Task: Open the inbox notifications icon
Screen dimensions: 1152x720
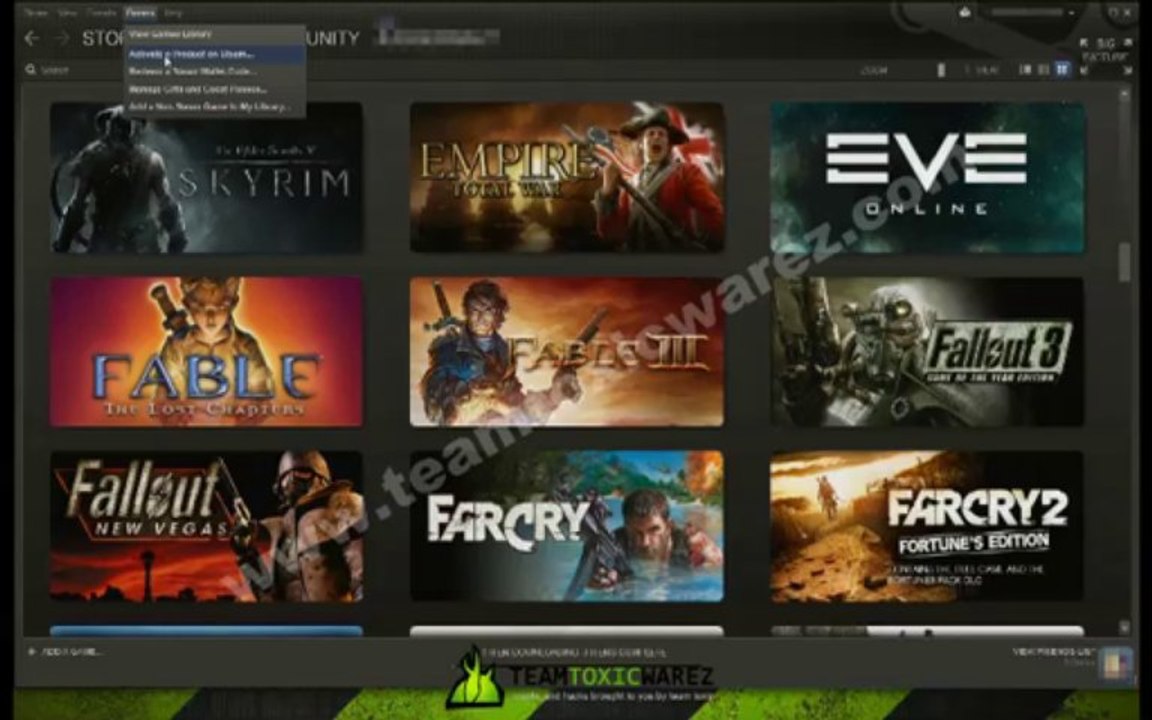Action: [x=965, y=12]
